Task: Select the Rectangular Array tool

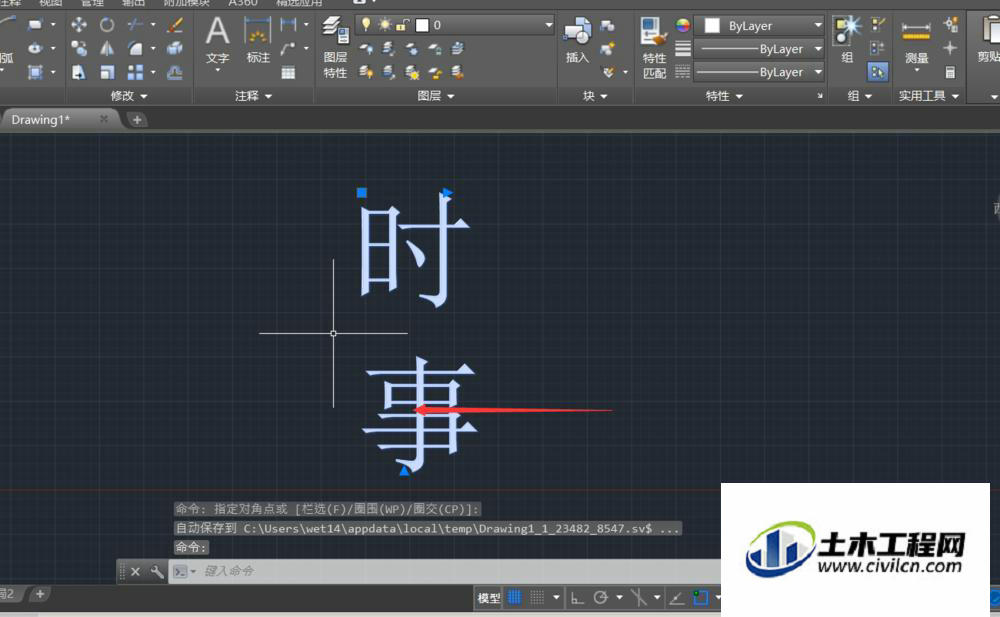Action: click(x=135, y=72)
